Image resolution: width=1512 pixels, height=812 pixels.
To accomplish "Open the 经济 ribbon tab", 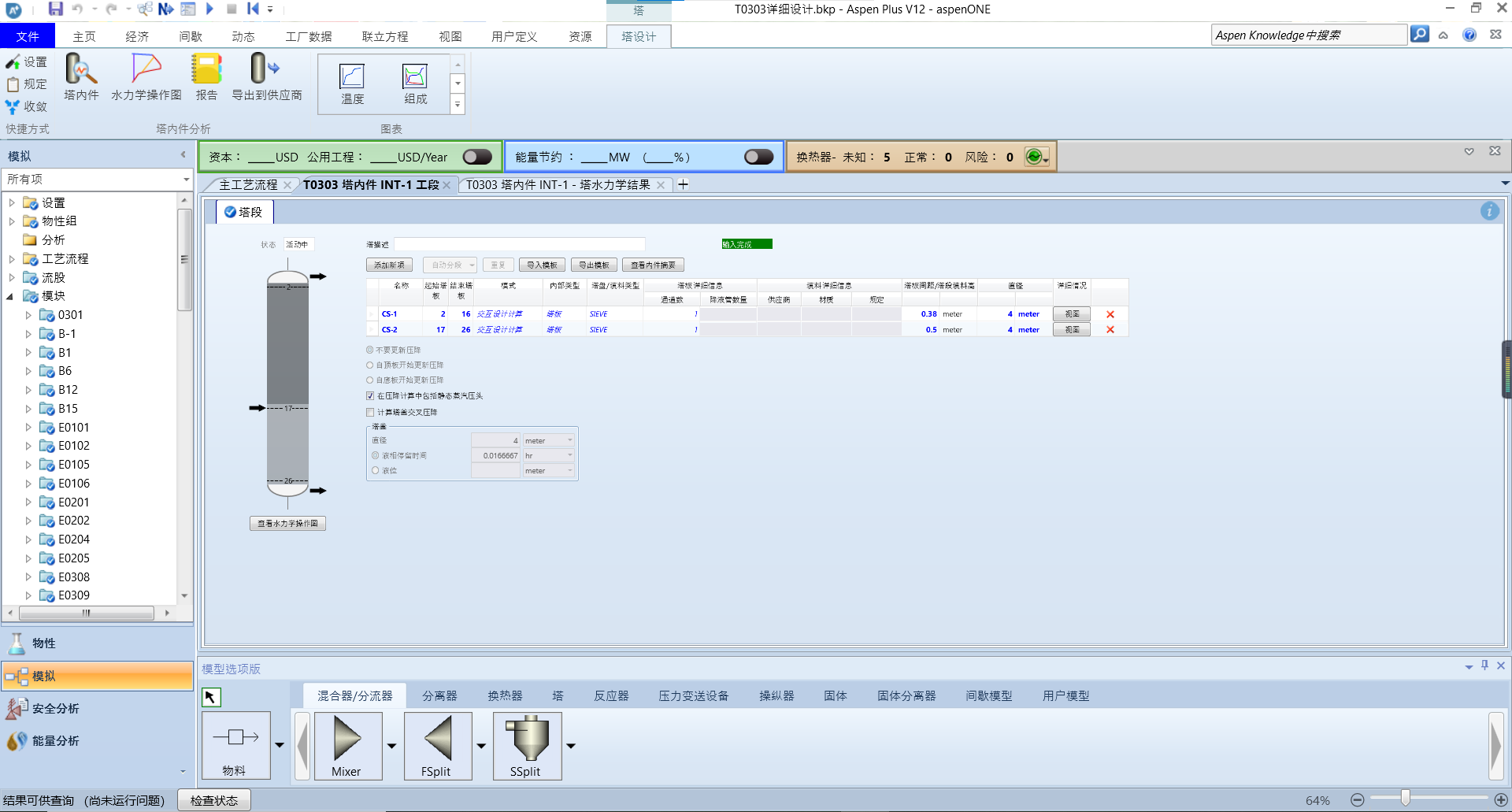I will (137, 36).
